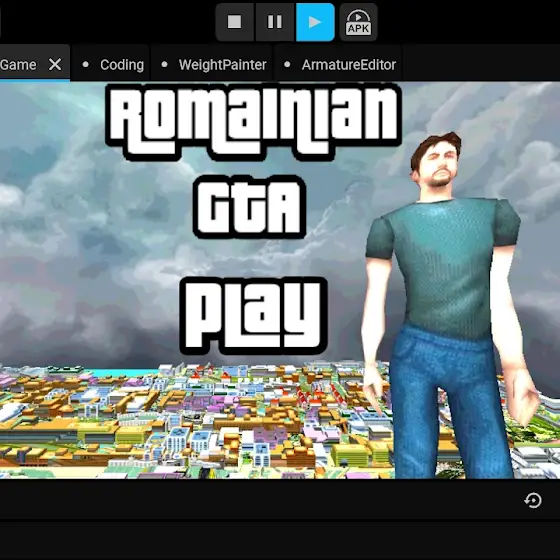Select the Game tab label

tap(18, 65)
